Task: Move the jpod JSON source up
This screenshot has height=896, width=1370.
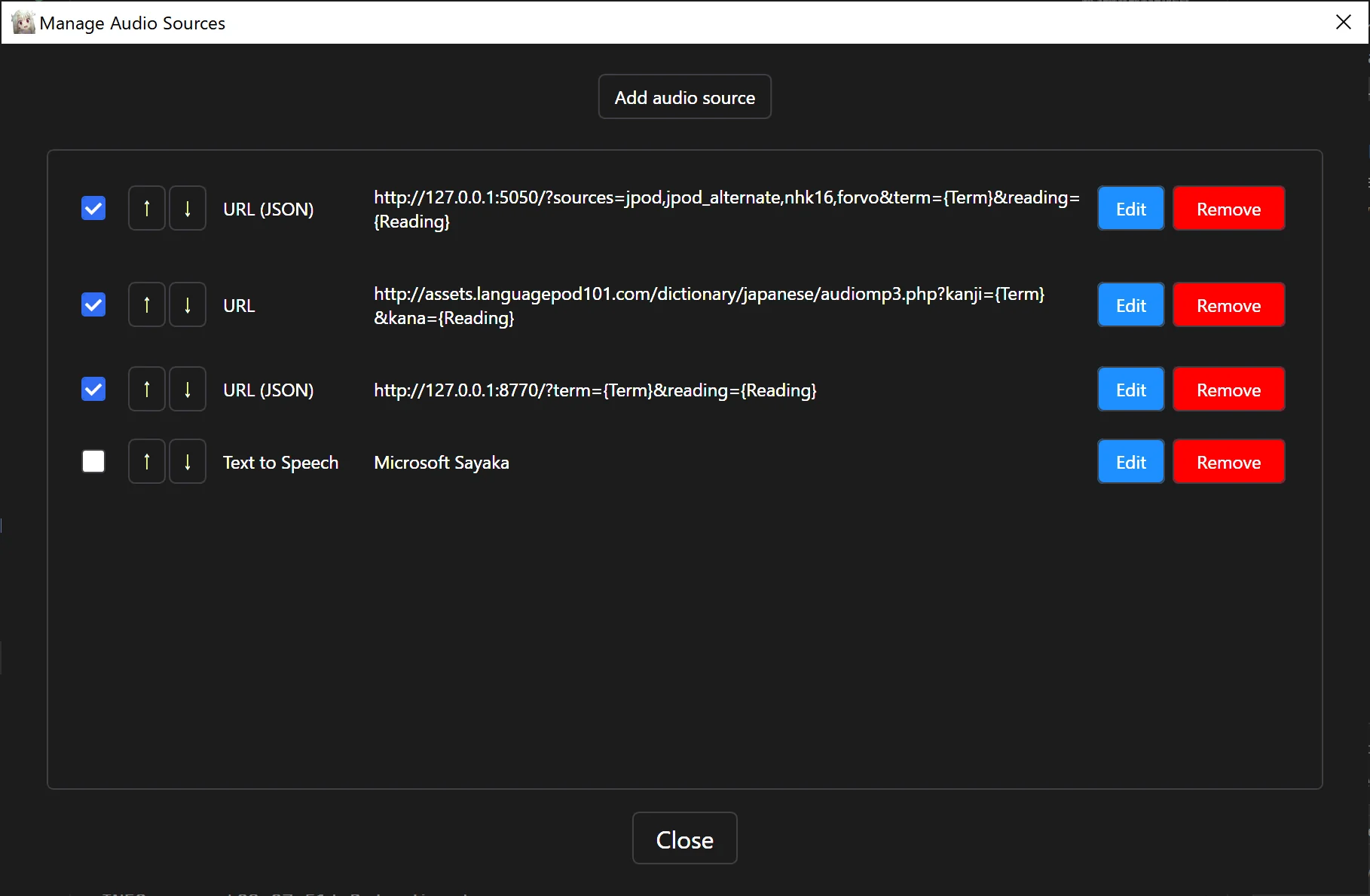Action: (x=146, y=208)
